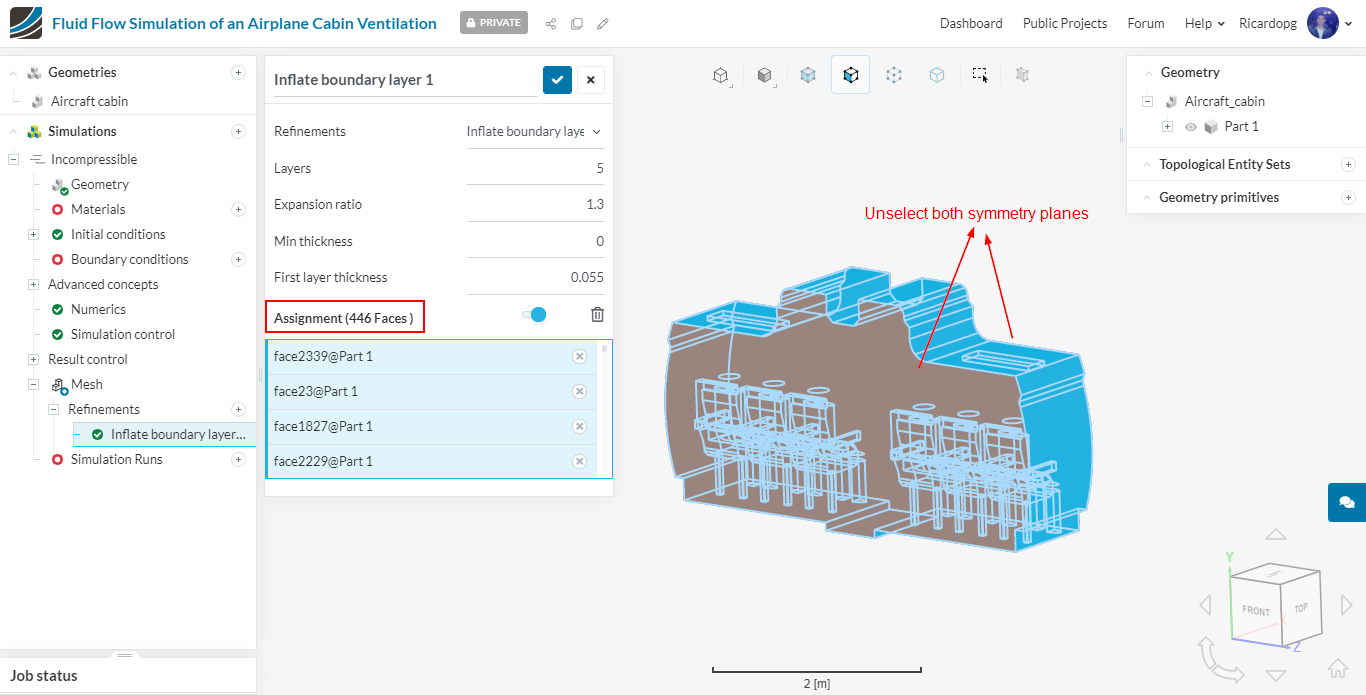The height and width of the screenshot is (695, 1366).
Task: Open the Help dropdown menu
Action: click(1204, 23)
